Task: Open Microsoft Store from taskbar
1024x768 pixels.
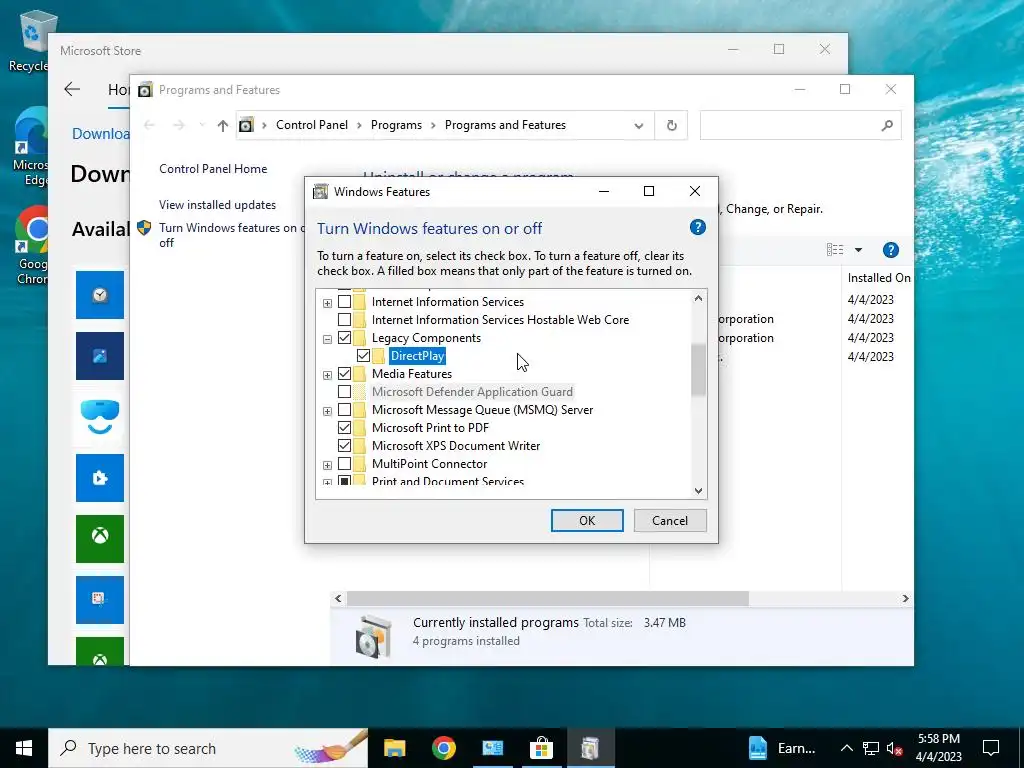Action: 541,748
